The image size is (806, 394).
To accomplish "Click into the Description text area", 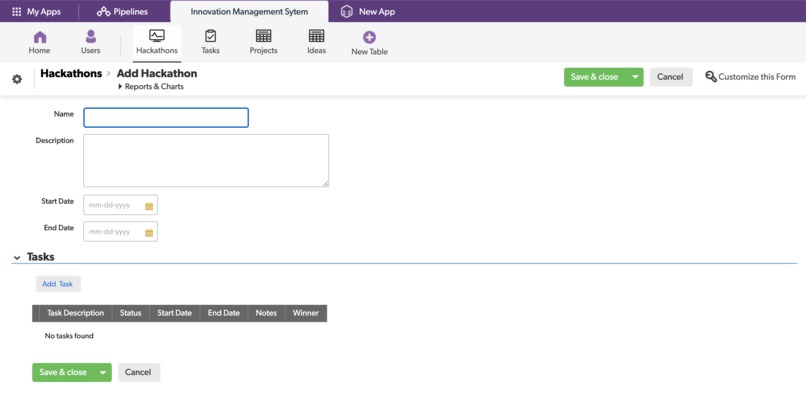I will point(206,160).
